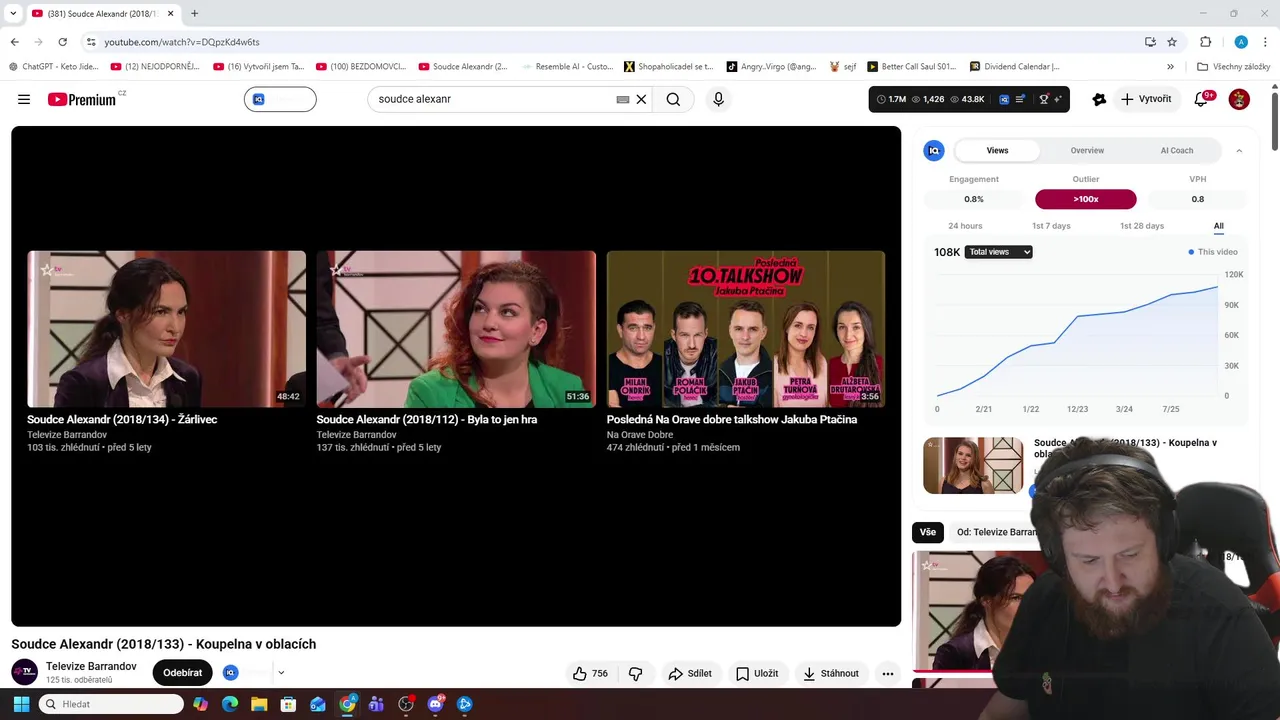
Task: Click the flower-shaped icon beside Vytvořit
Action: 1099,99
